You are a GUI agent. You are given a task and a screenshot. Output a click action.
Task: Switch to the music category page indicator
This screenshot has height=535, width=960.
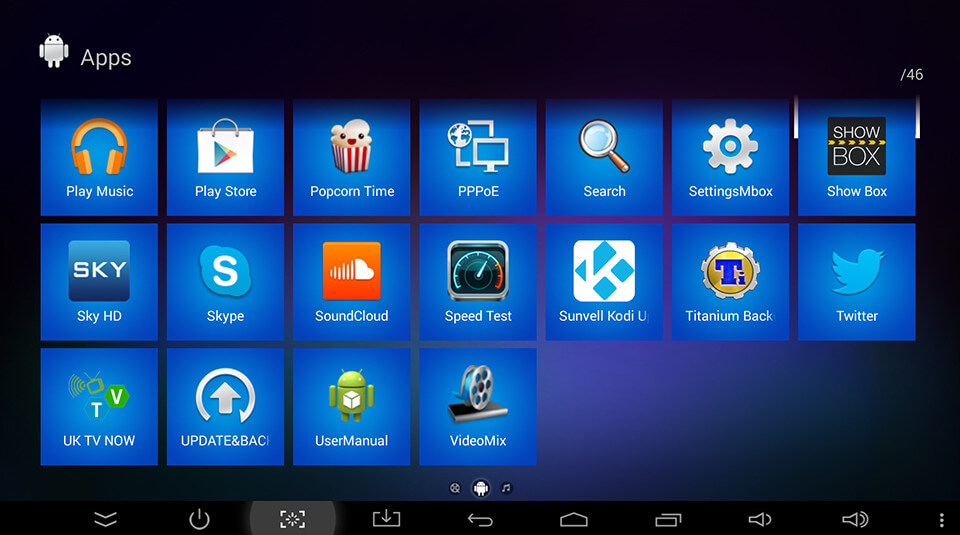(506, 488)
